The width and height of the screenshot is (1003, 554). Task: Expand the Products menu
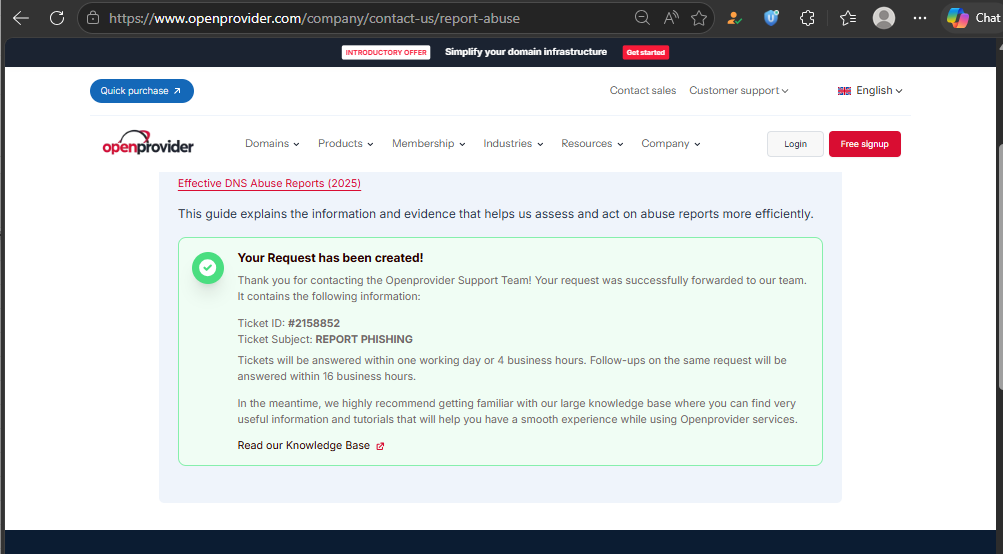[x=345, y=143]
